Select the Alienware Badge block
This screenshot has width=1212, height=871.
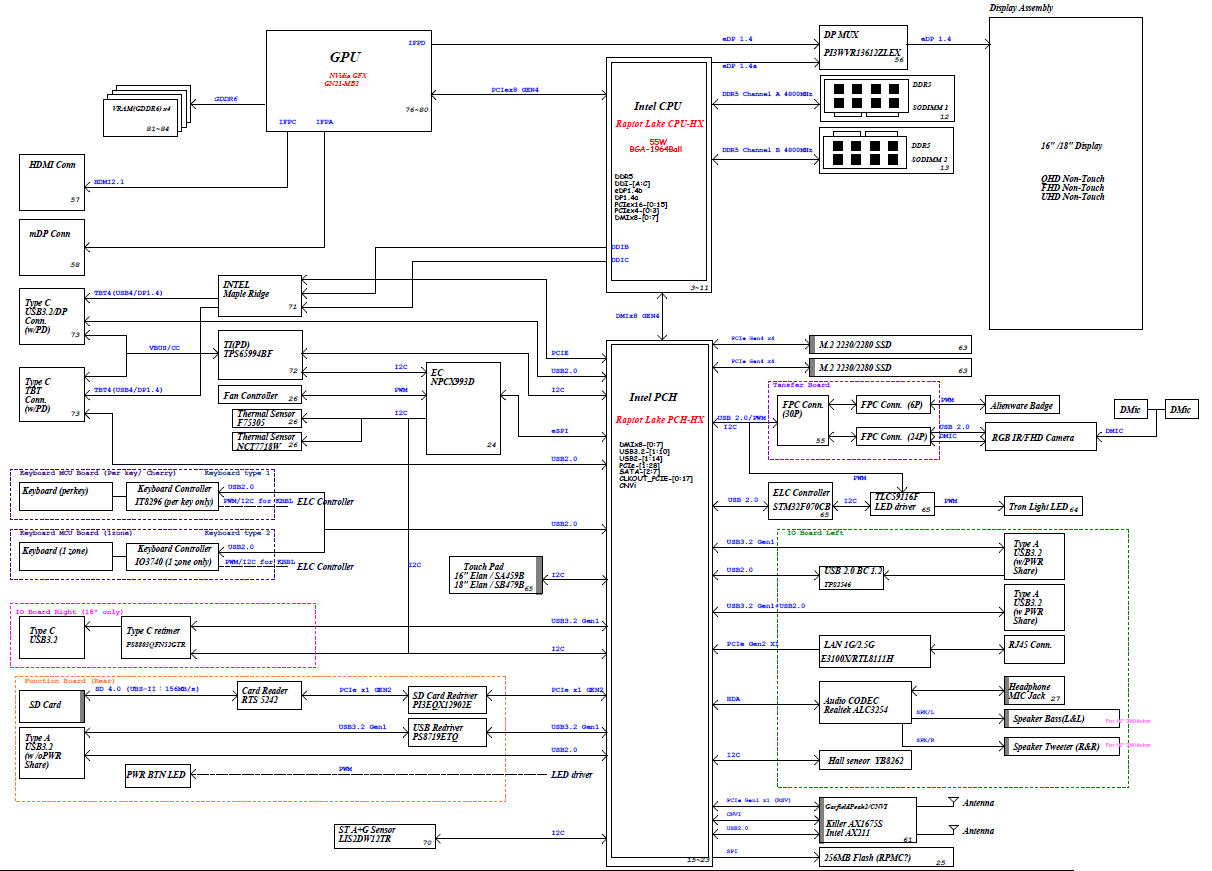pyautogui.click(x=1021, y=405)
